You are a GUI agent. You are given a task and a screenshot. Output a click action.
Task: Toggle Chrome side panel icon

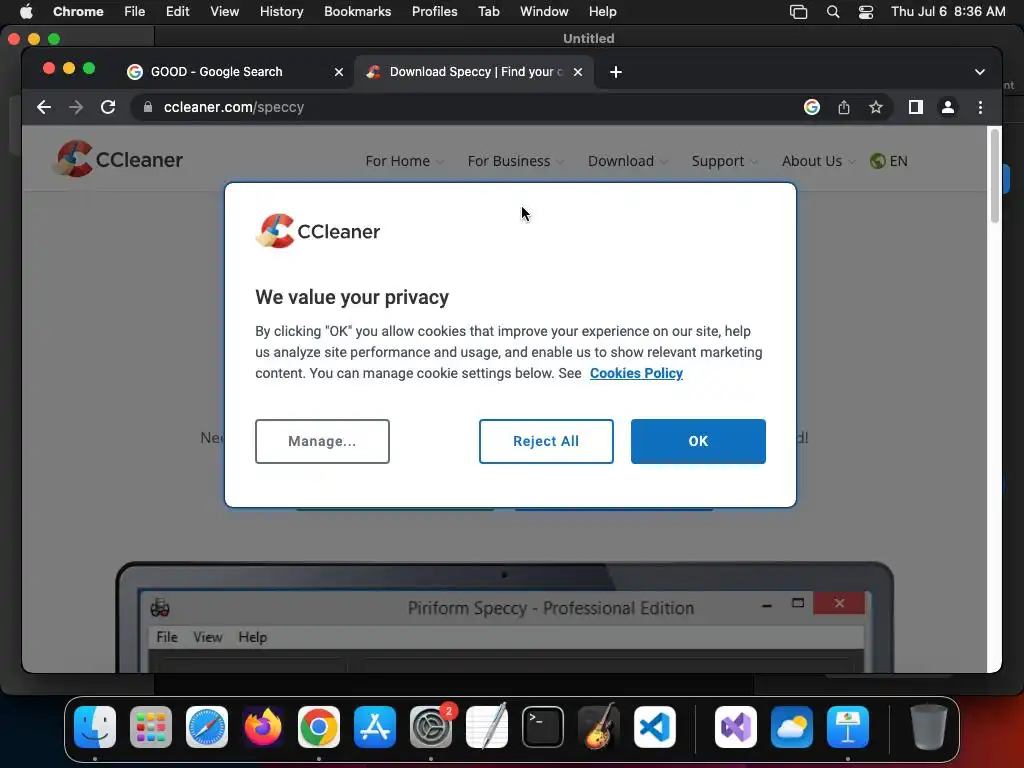(916, 107)
